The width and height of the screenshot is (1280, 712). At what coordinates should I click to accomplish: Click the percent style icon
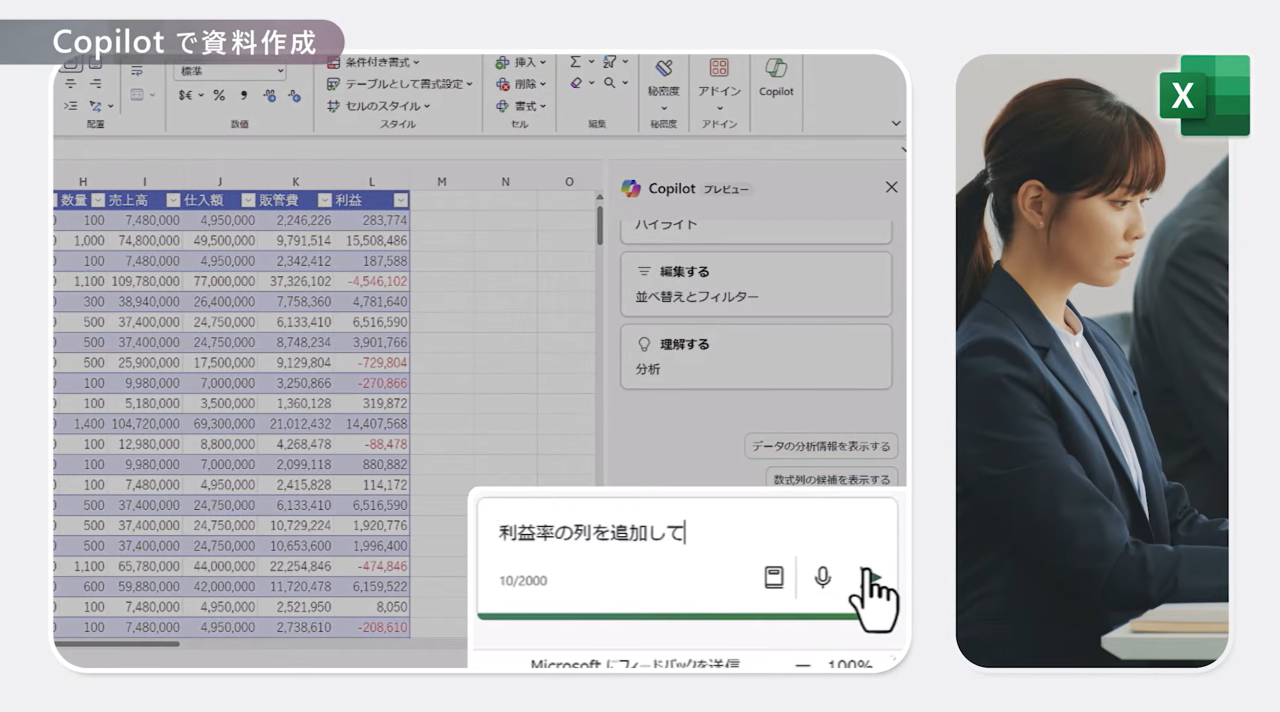(218, 96)
